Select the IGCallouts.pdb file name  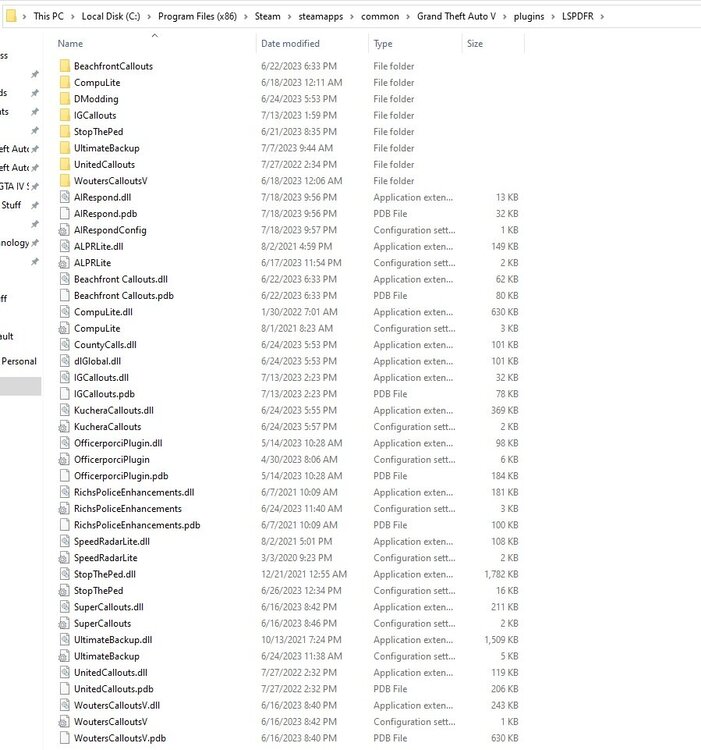pyautogui.click(x=104, y=394)
